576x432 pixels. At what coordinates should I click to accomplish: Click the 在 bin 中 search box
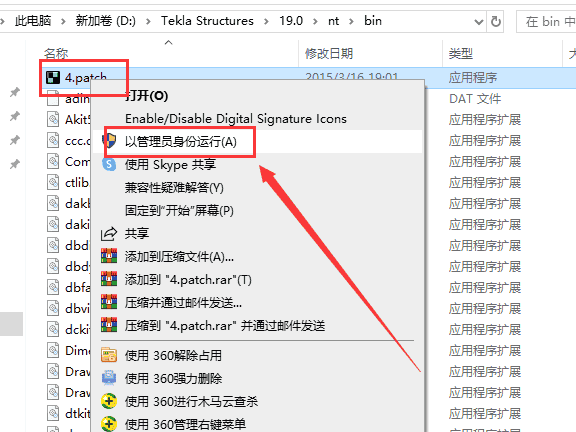click(x=546, y=22)
